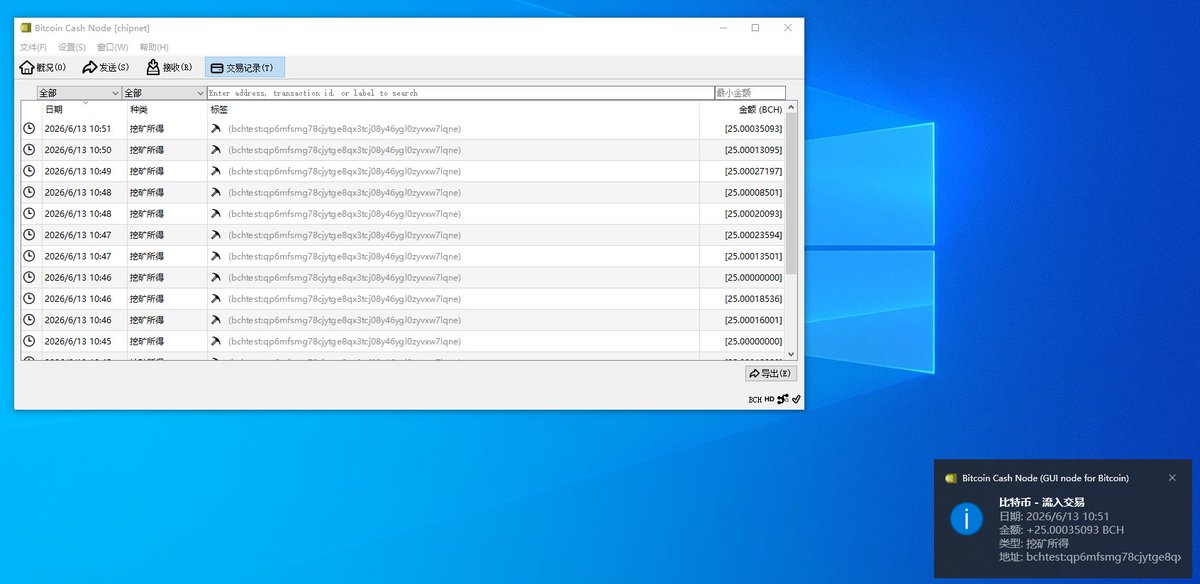1200x584 pixels.
Task: Open the 设置(S) menu
Action: coord(71,47)
